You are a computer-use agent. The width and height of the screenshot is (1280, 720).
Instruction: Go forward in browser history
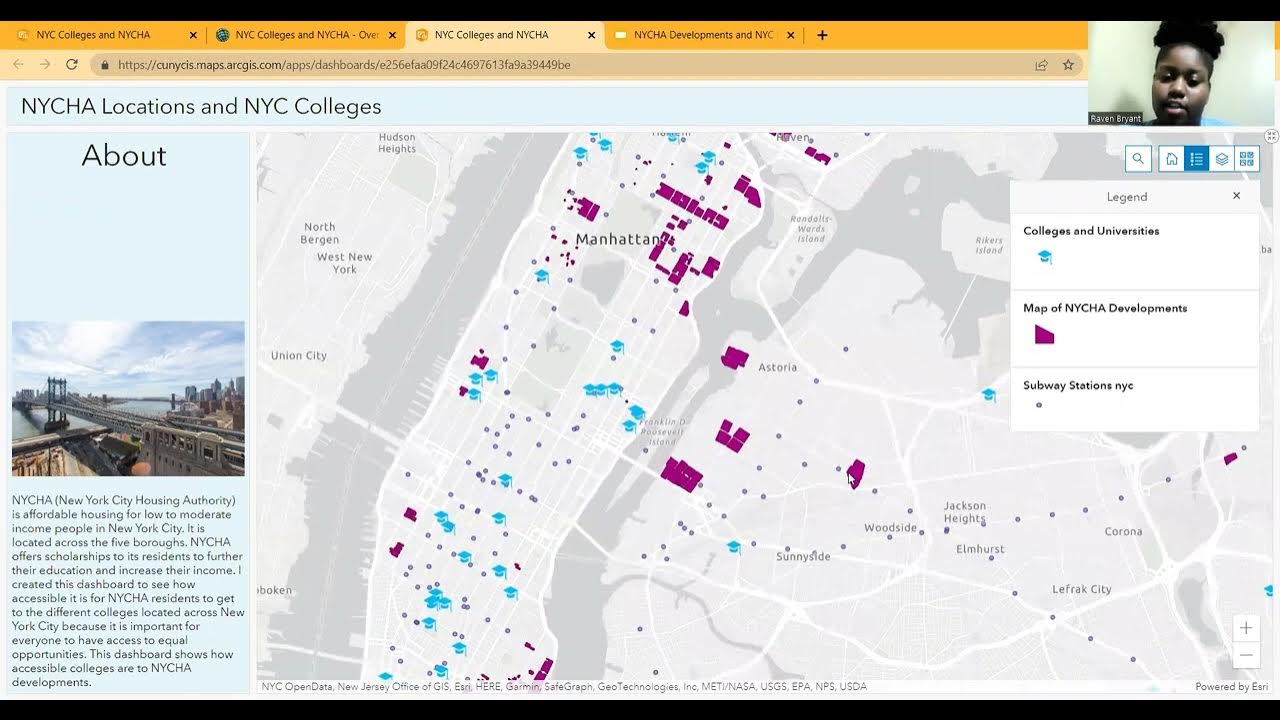tap(45, 64)
